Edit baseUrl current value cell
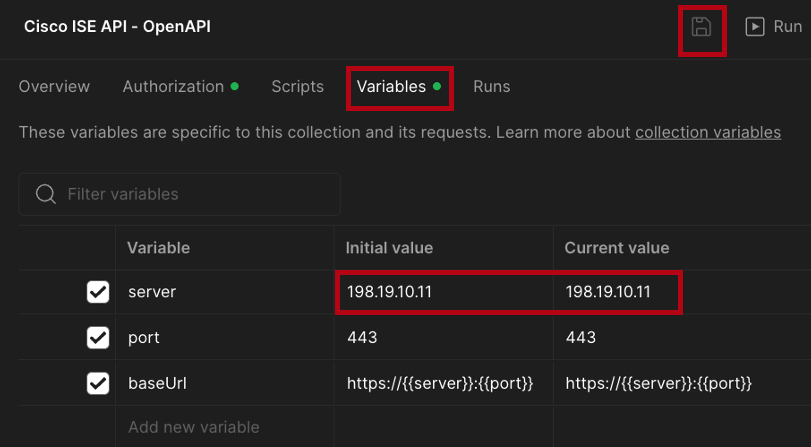 click(682, 383)
